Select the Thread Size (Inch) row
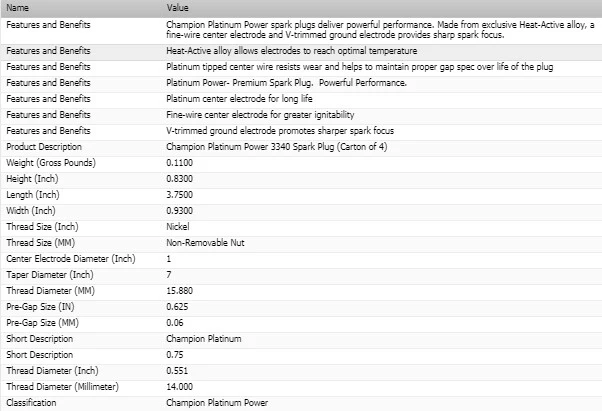 click(x=301, y=227)
